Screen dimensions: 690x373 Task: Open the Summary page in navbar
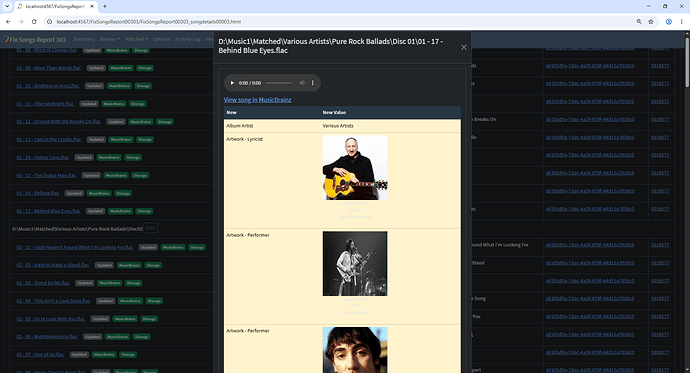pos(84,39)
